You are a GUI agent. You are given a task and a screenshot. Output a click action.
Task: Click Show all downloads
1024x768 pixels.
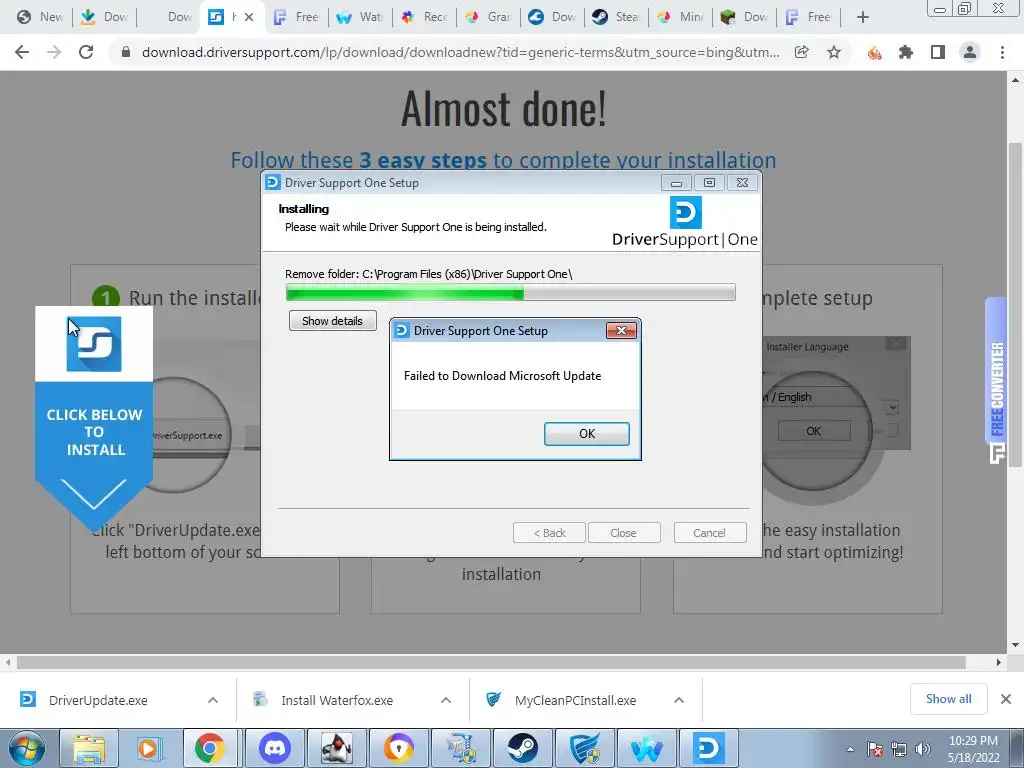(x=948, y=699)
